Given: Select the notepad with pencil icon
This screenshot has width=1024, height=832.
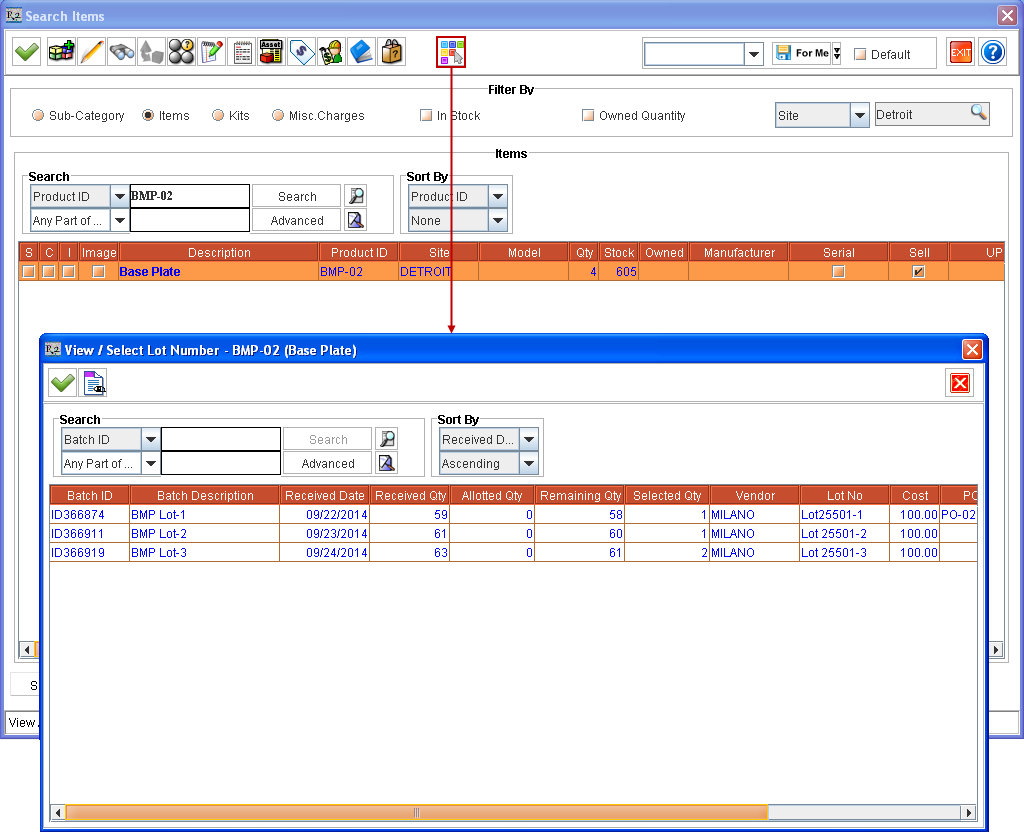Looking at the screenshot, I should (x=212, y=51).
